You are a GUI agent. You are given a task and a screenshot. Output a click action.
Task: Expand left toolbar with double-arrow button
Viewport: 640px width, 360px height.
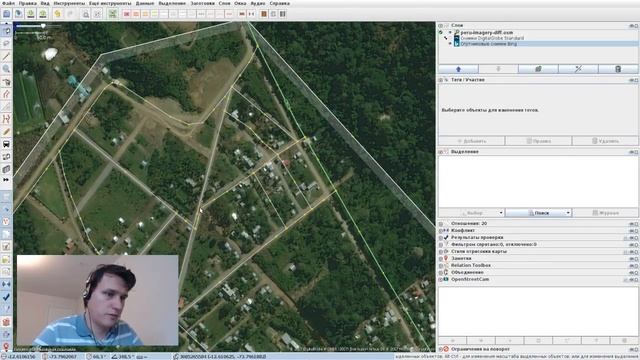click(x=6, y=180)
